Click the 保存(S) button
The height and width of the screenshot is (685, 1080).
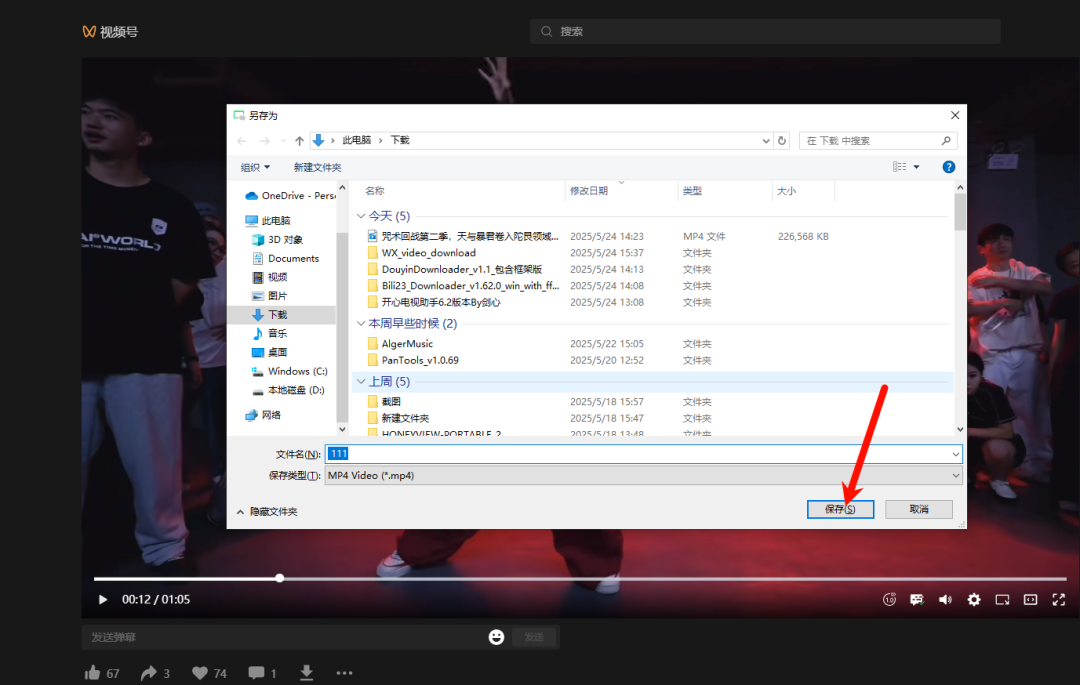[x=840, y=510]
